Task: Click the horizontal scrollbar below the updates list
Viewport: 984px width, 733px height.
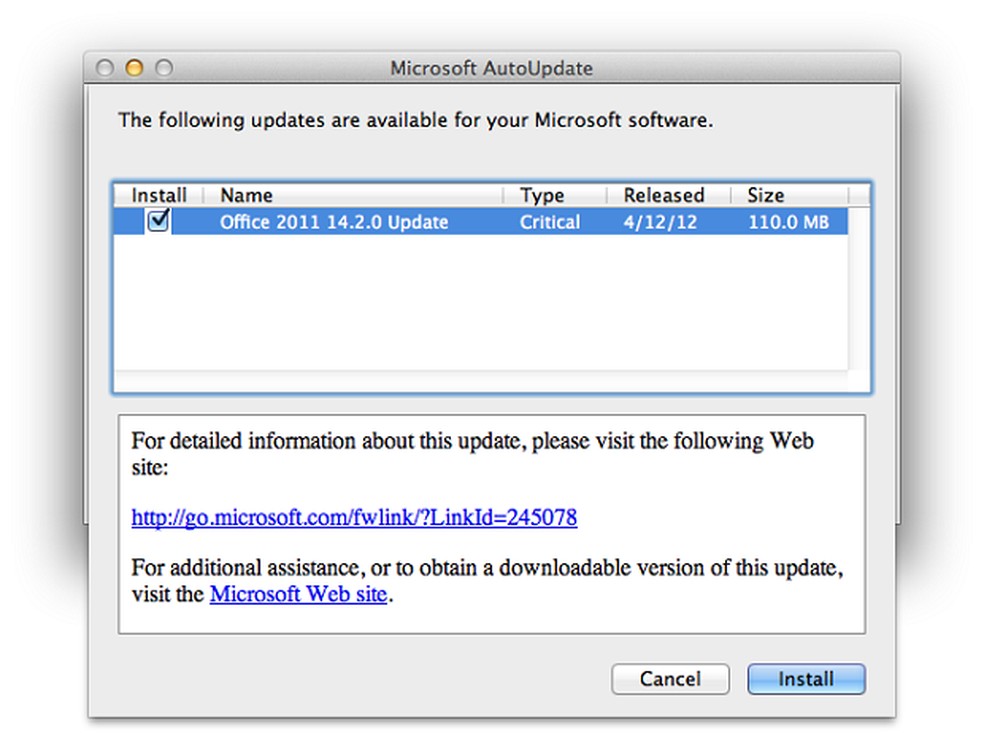Action: (480, 381)
